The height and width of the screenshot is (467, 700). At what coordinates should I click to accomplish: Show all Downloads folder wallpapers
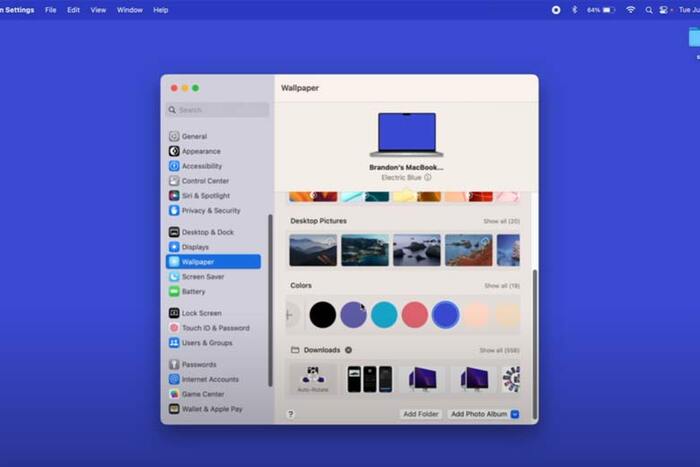[499, 351]
